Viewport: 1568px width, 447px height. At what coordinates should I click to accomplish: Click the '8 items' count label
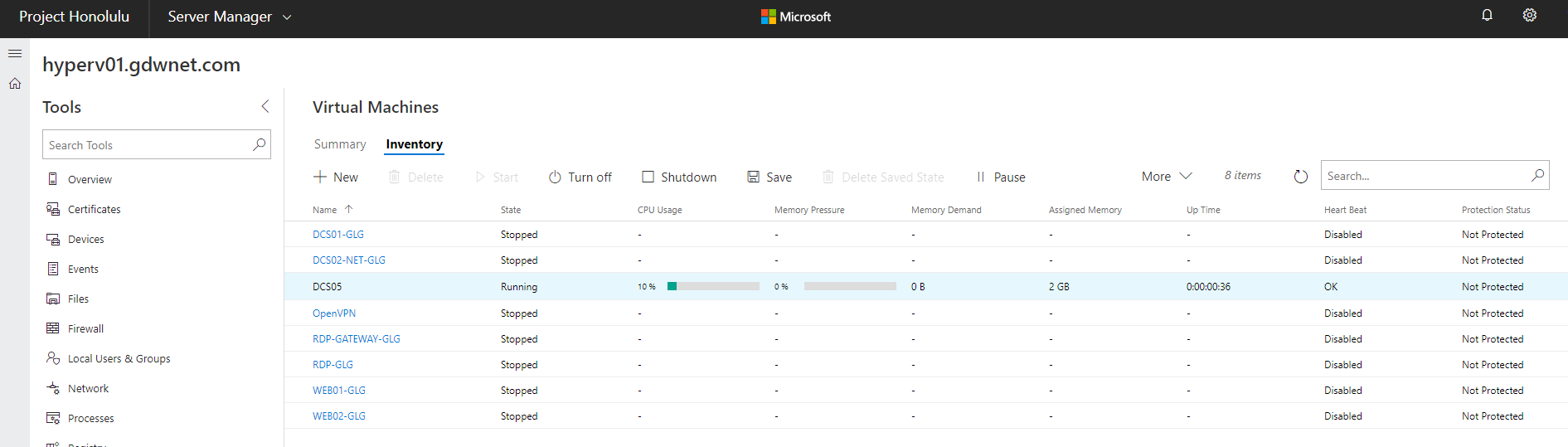tap(1243, 175)
